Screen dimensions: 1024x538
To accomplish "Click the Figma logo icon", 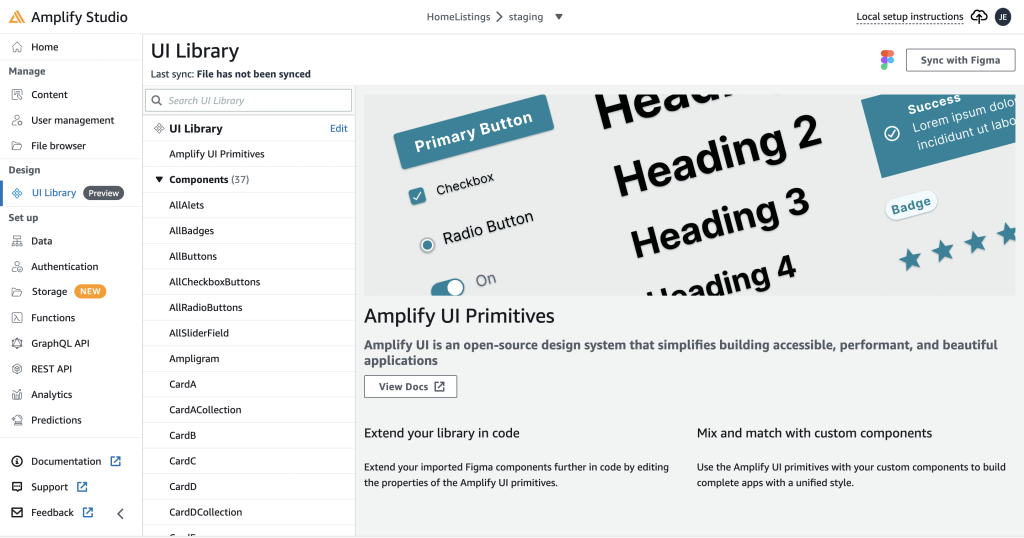I will (x=887, y=60).
